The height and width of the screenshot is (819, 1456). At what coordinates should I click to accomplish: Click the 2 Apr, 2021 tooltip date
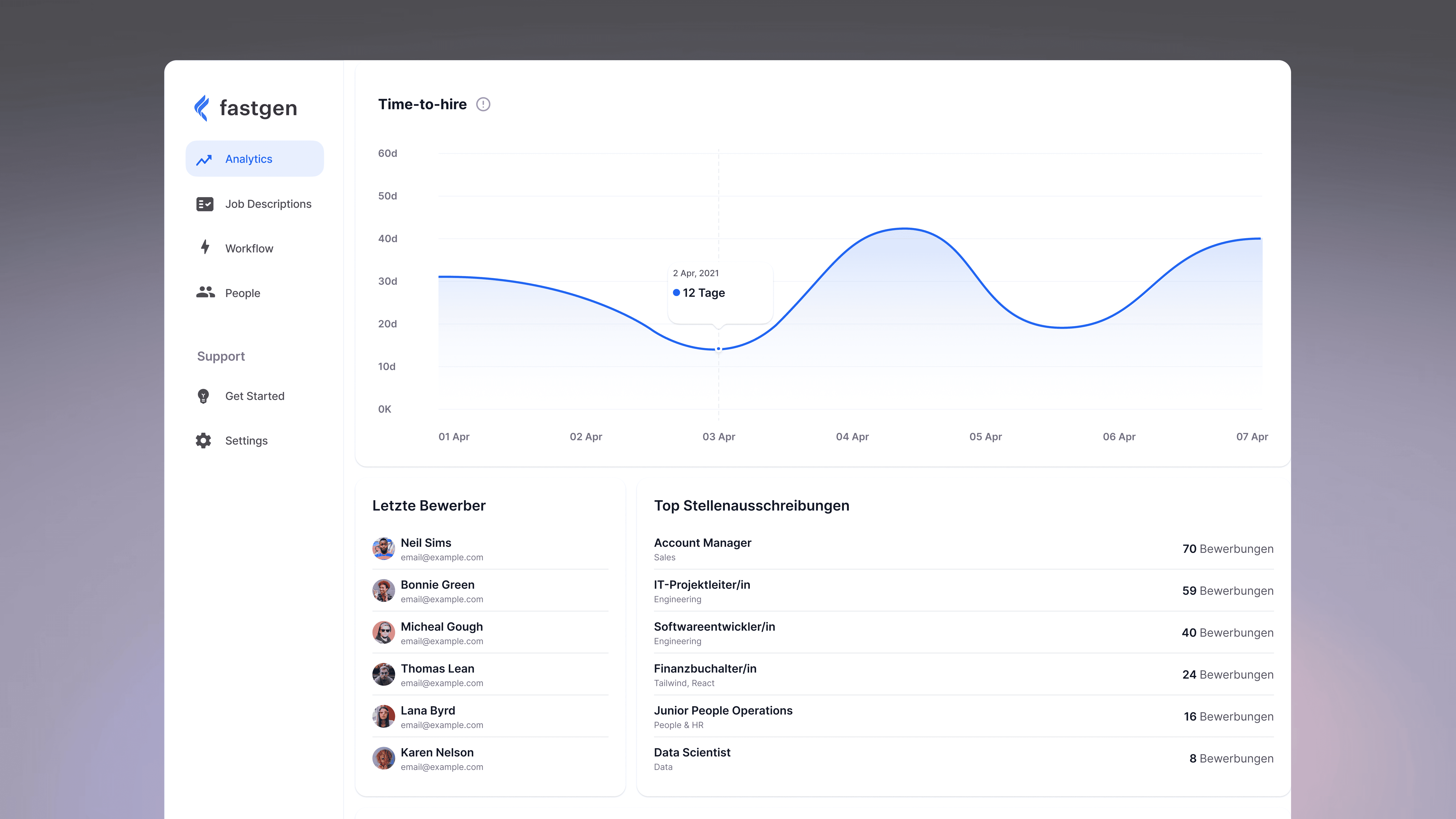coord(696,273)
